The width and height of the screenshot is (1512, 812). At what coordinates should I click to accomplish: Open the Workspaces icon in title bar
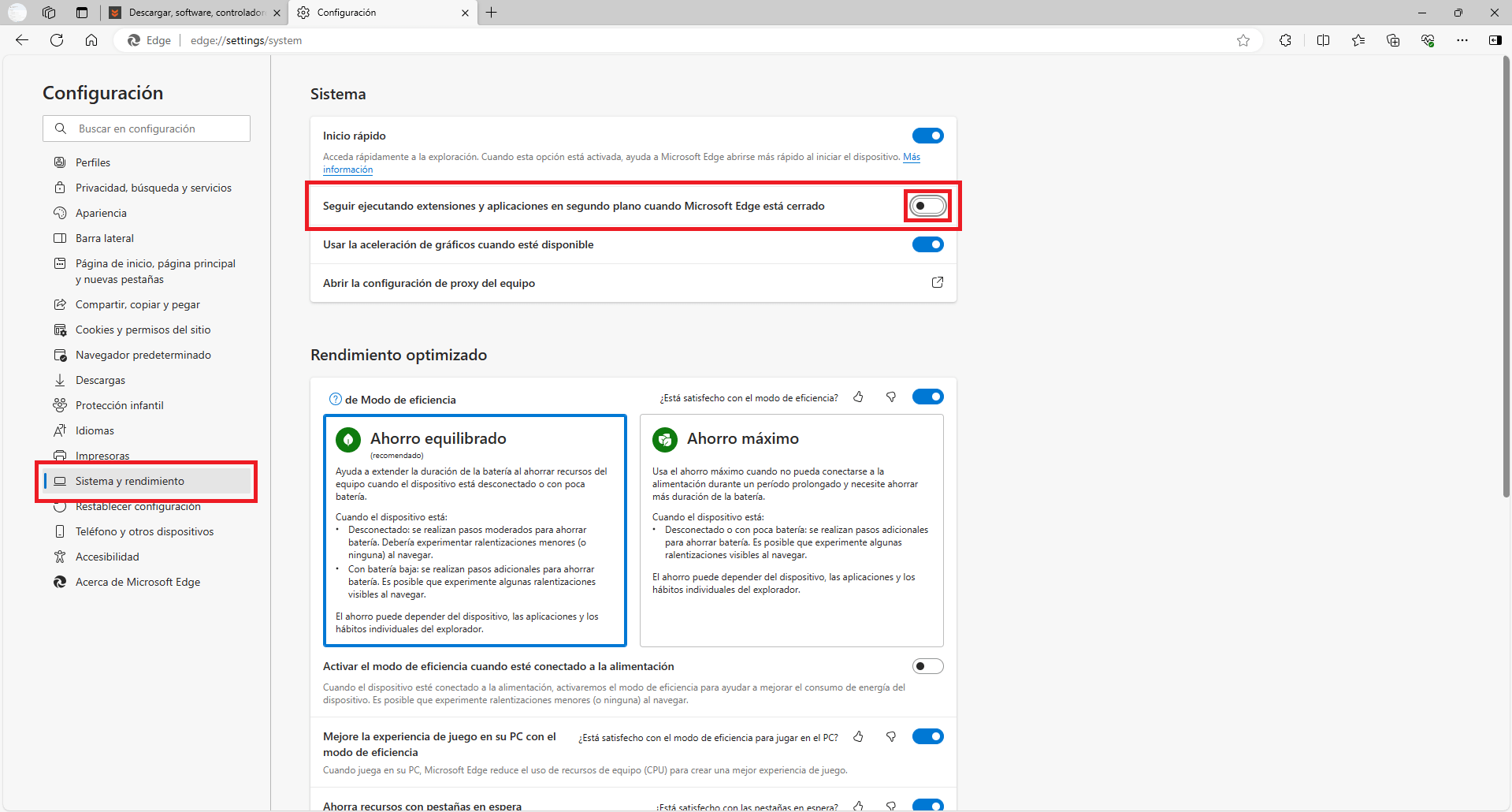click(x=49, y=13)
